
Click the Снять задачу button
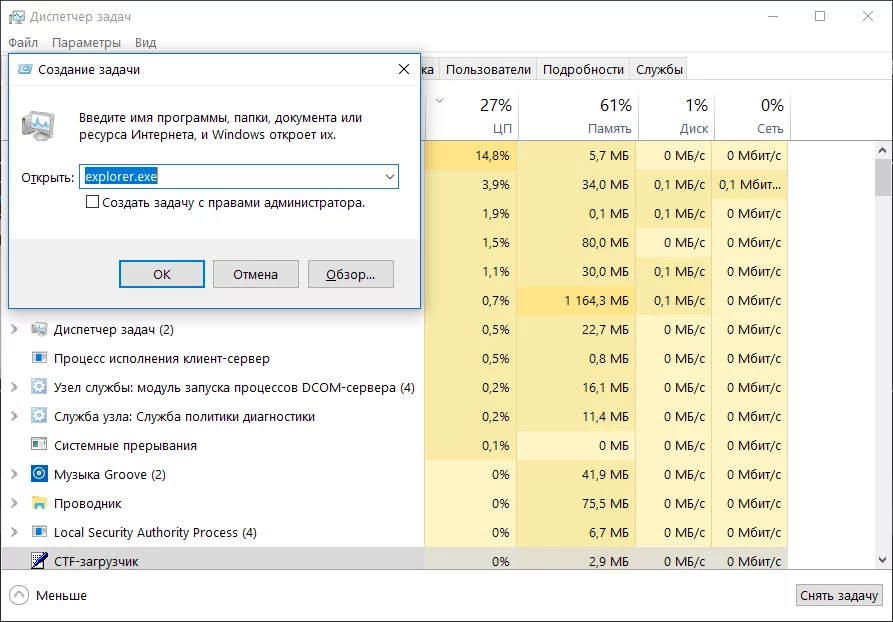click(838, 595)
